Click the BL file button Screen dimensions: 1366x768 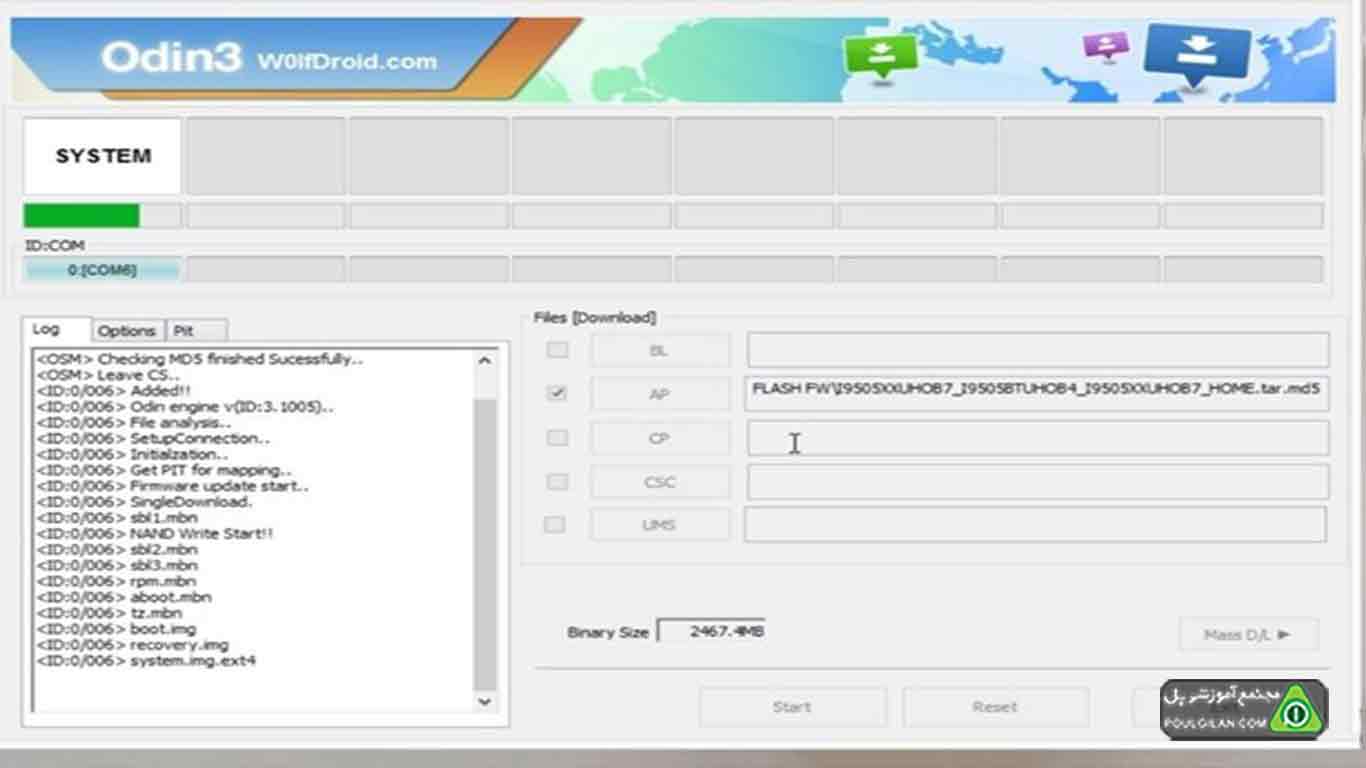click(659, 351)
